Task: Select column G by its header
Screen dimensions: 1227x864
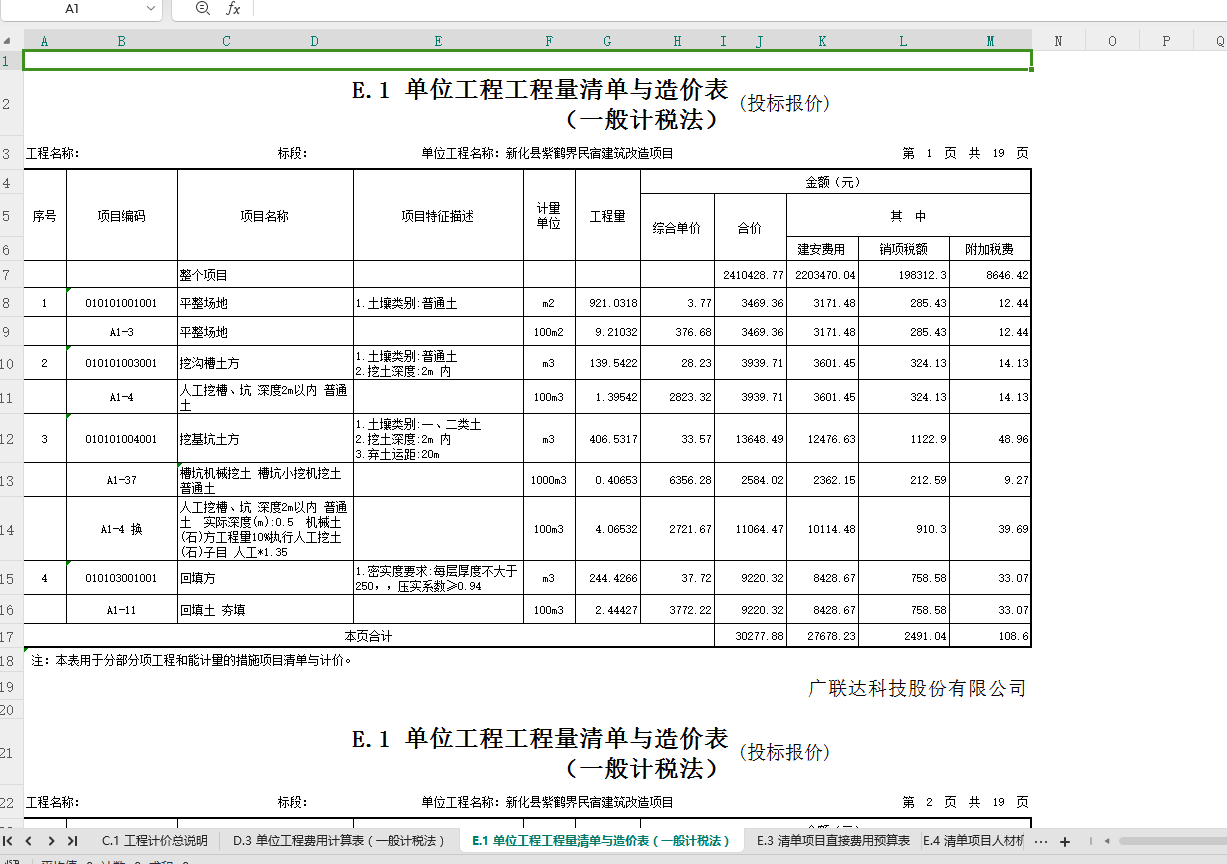Action: point(607,41)
